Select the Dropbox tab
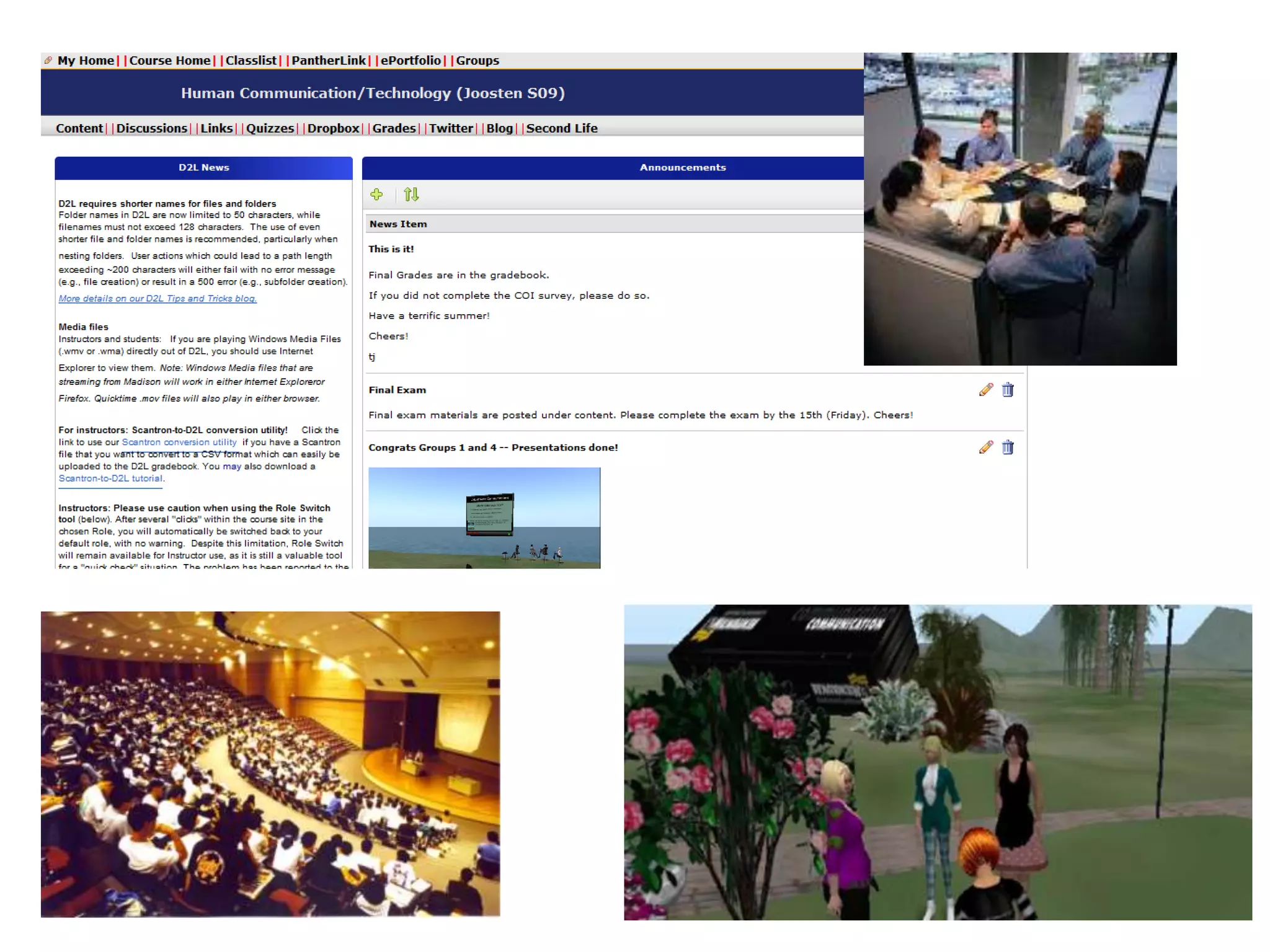Screen dimensions: 1270x952 coord(333,128)
